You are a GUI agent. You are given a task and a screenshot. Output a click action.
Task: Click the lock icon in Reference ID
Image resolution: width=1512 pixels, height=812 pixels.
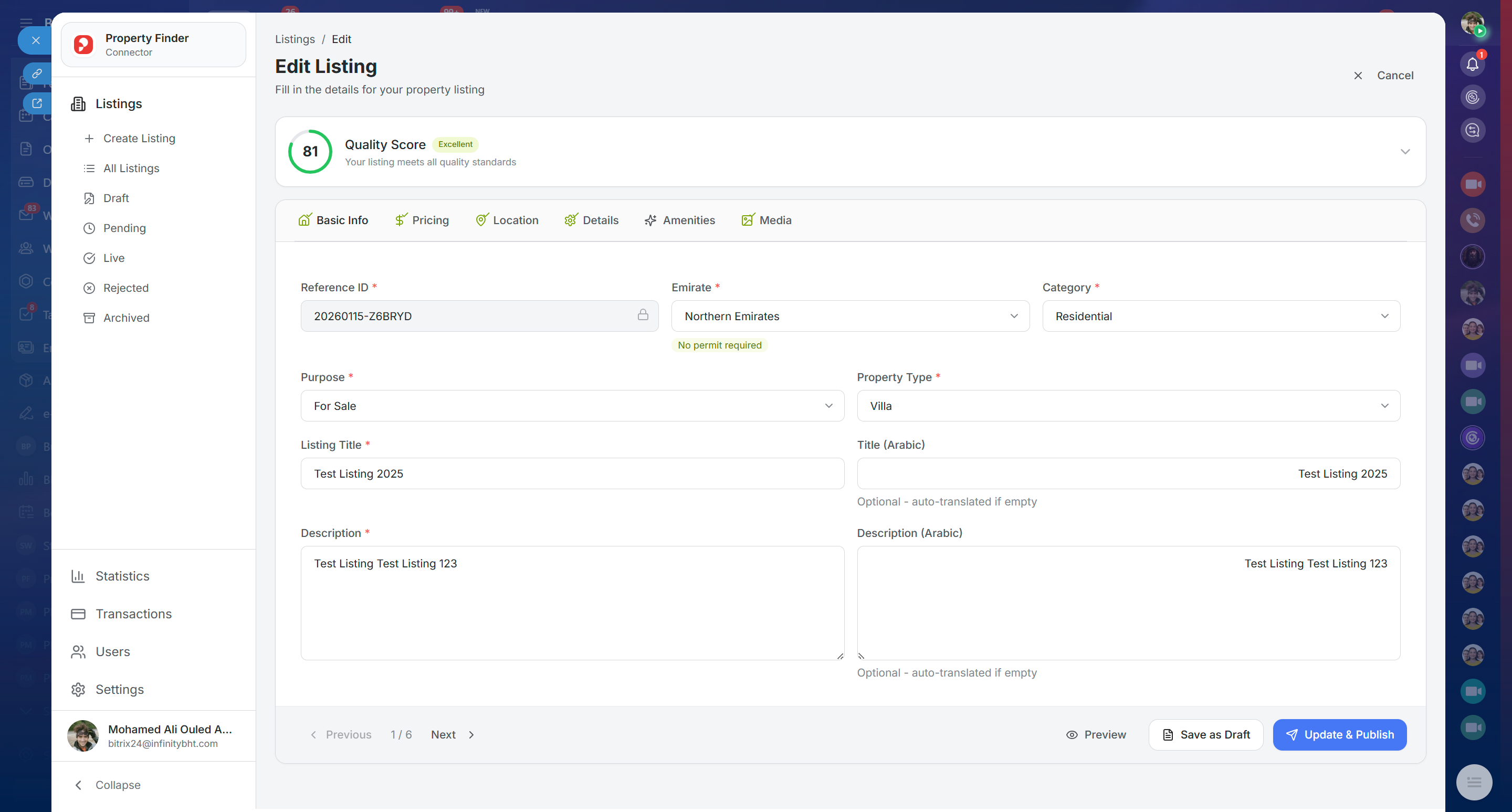click(643, 315)
